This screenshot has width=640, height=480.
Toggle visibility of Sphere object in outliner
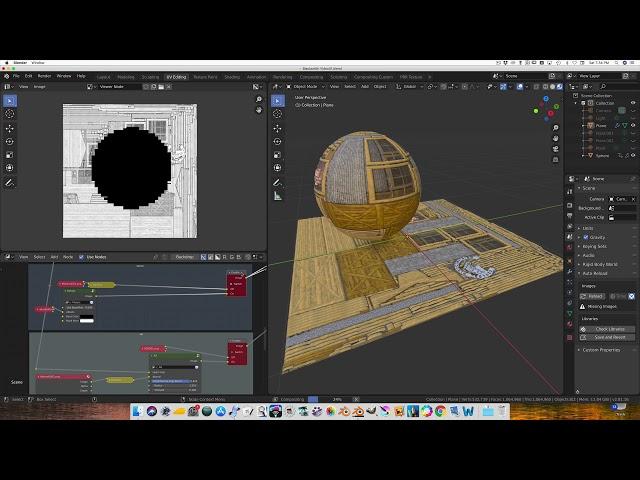(x=633, y=156)
